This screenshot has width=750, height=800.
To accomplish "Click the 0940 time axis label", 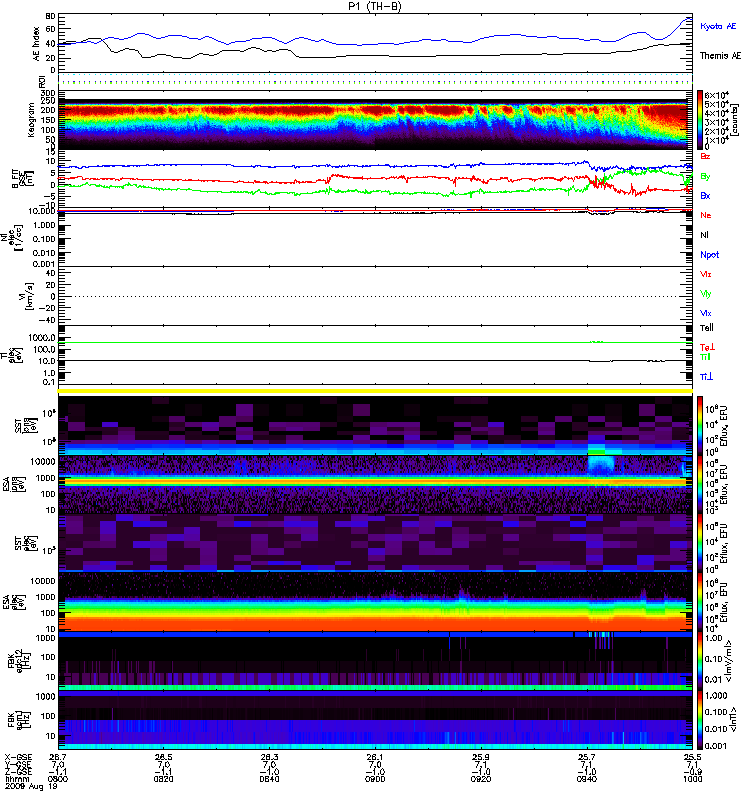I will 586,779.
